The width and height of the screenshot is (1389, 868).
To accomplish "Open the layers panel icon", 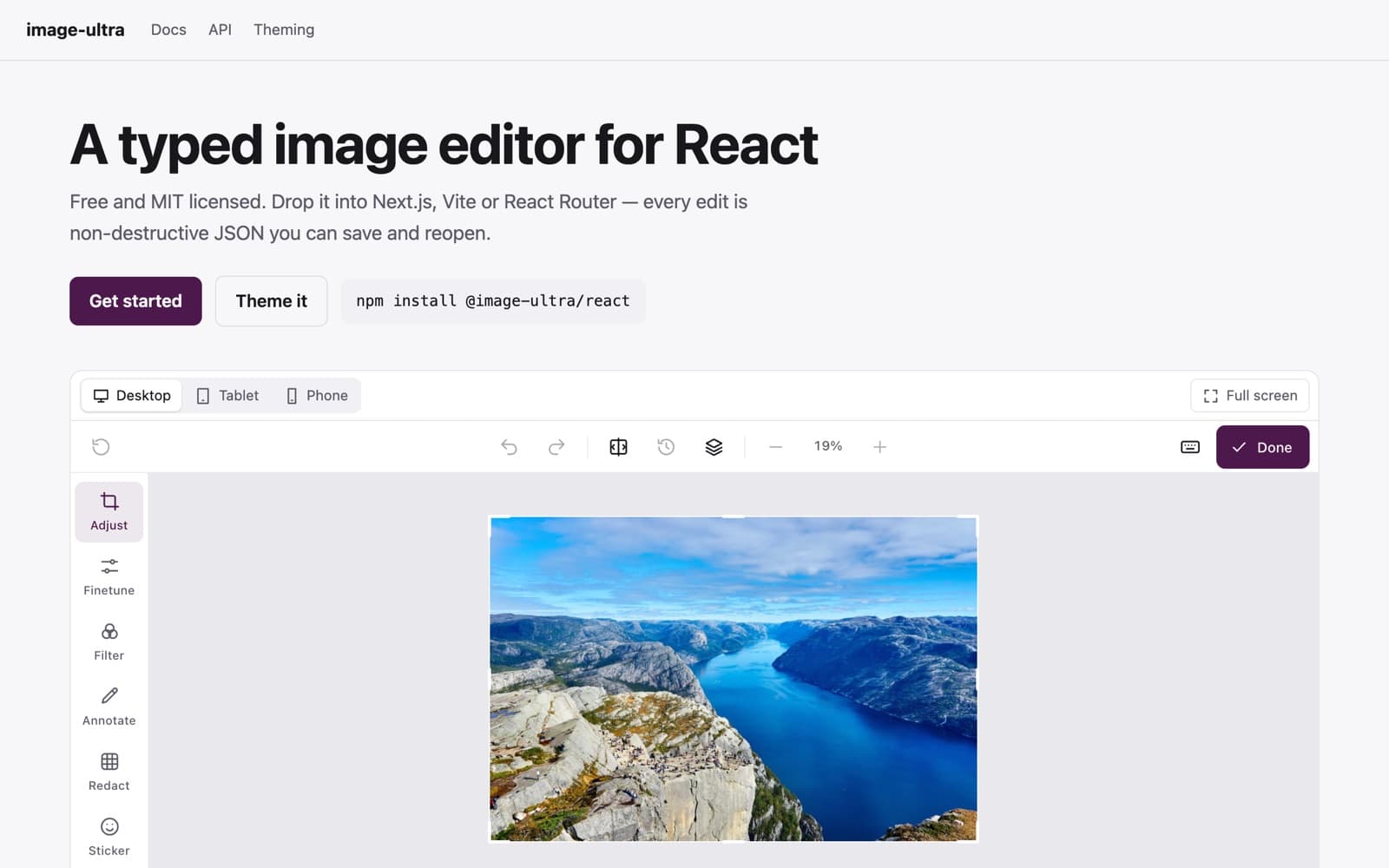I will 714,447.
